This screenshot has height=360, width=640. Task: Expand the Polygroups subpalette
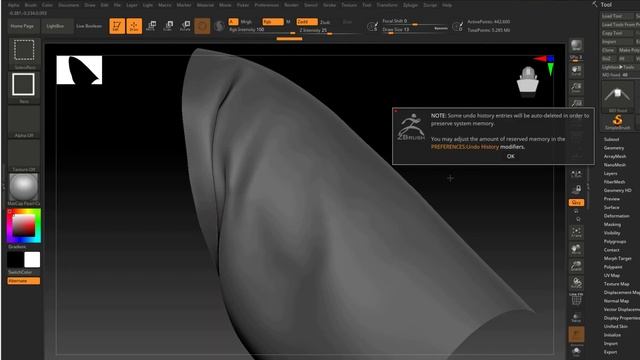(x=615, y=241)
